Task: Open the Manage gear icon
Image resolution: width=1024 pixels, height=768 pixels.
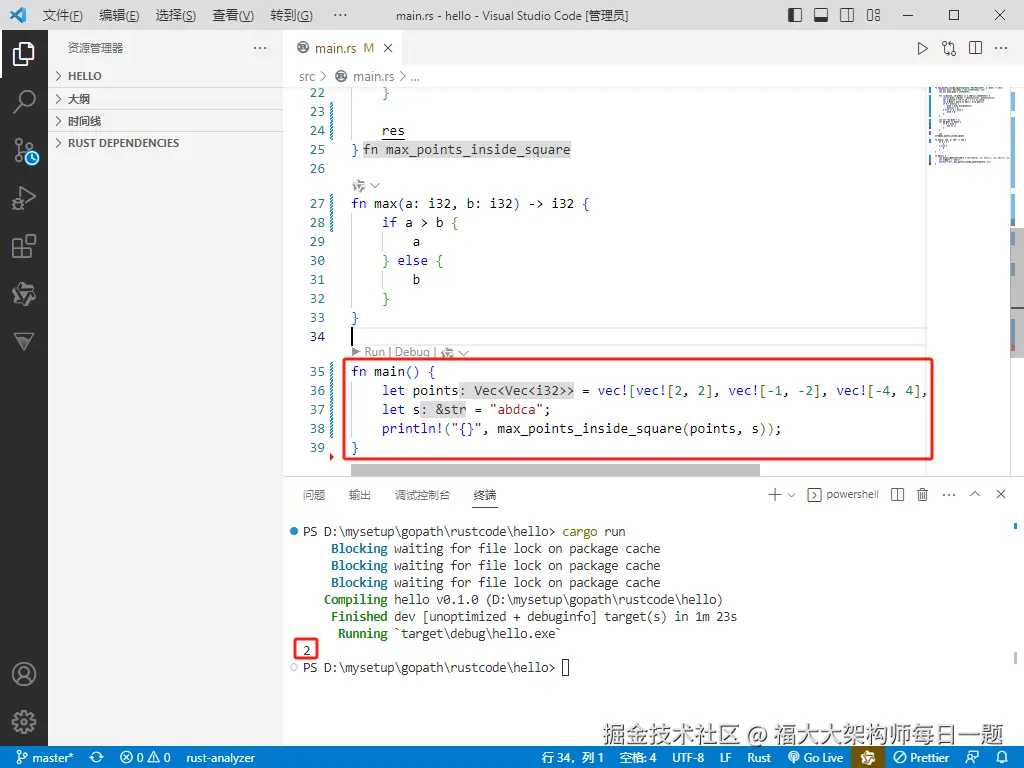Action: [24, 722]
